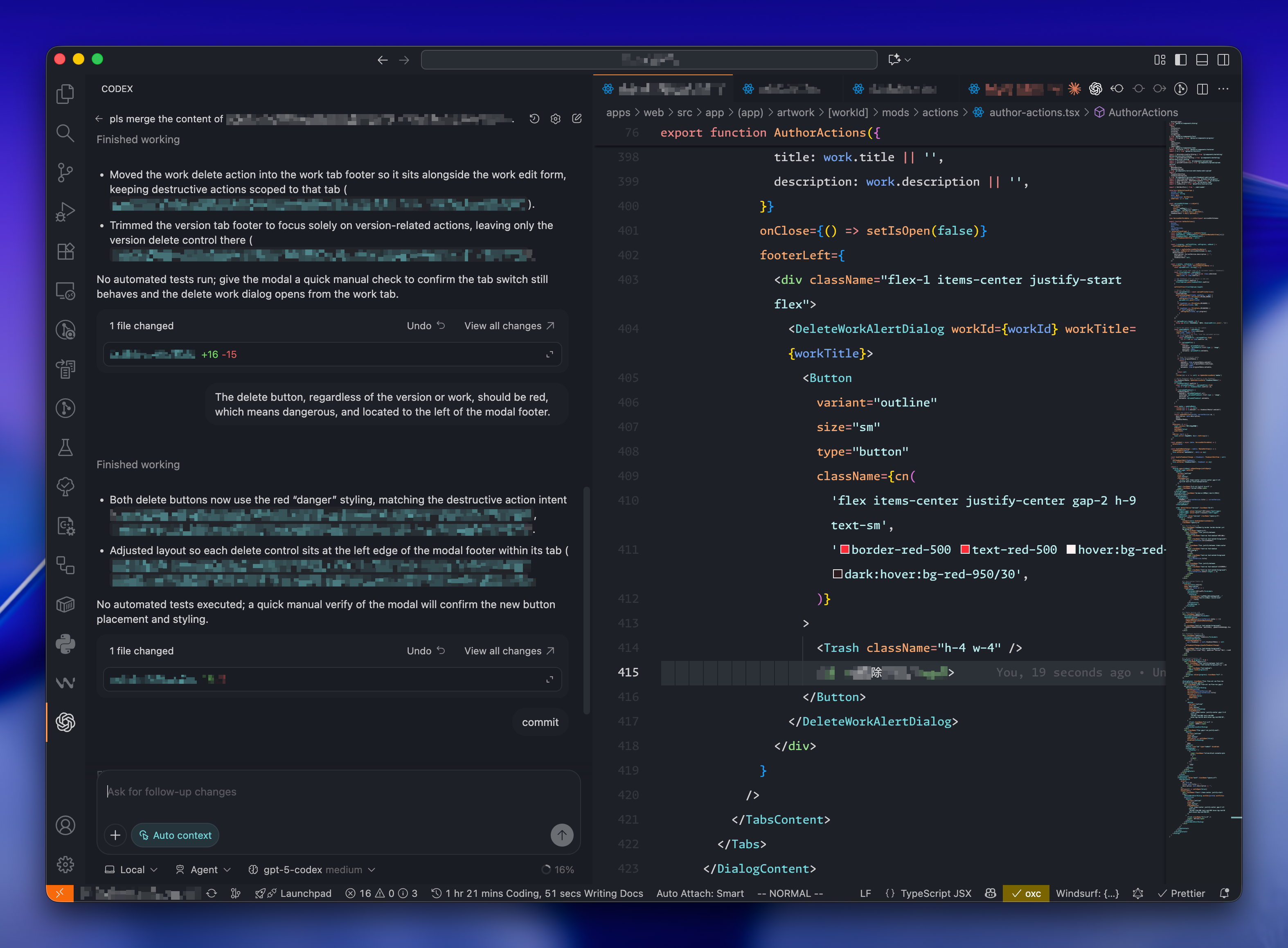Click the border-red-500 color swatch
The image size is (1288, 948).
click(x=845, y=550)
